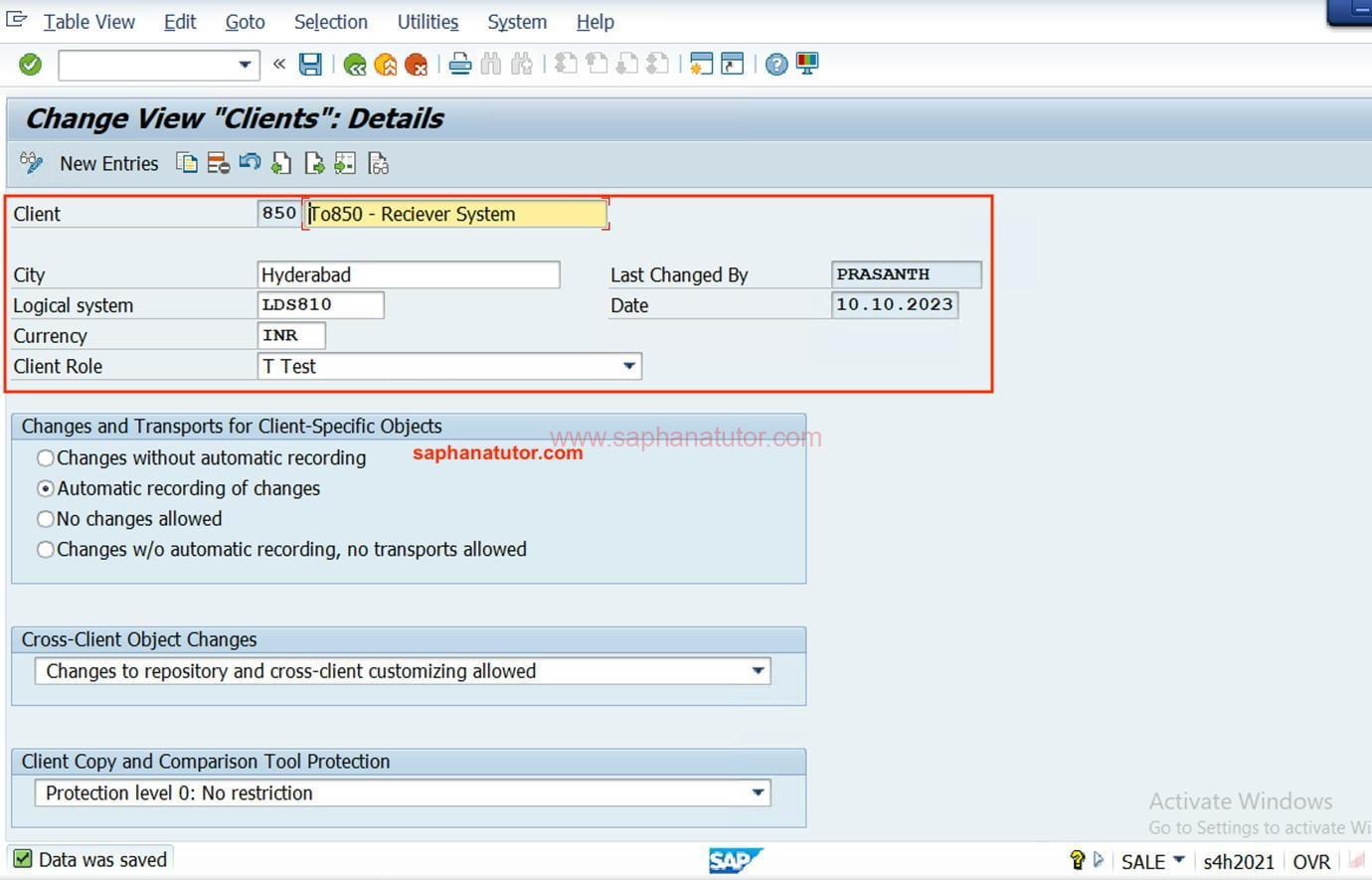The height and width of the screenshot is (880, 1372).
Task: Click the SAP logo in status bar
Action: click(x=735, y=860)
